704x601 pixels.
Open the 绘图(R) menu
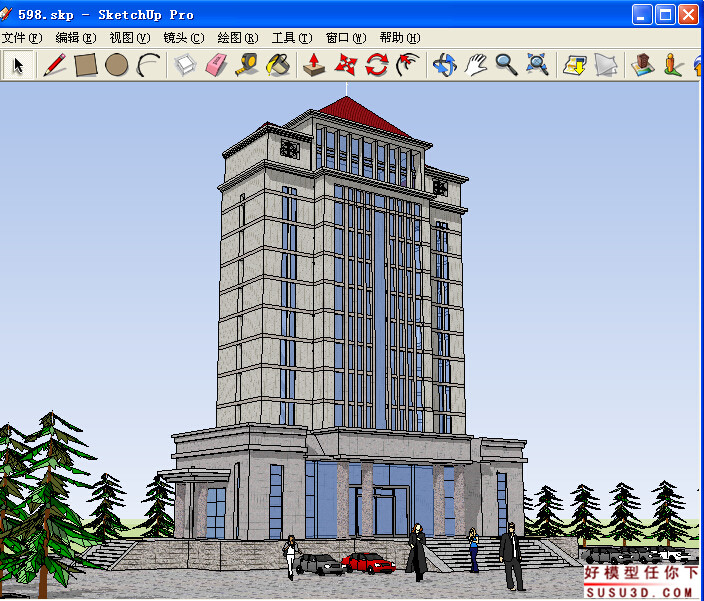click(238, 38)
